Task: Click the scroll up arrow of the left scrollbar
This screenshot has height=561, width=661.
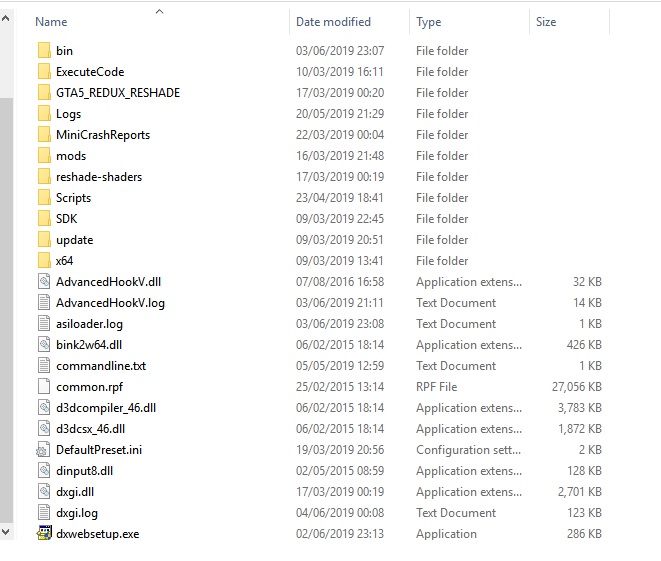Action: click(6, 19)
